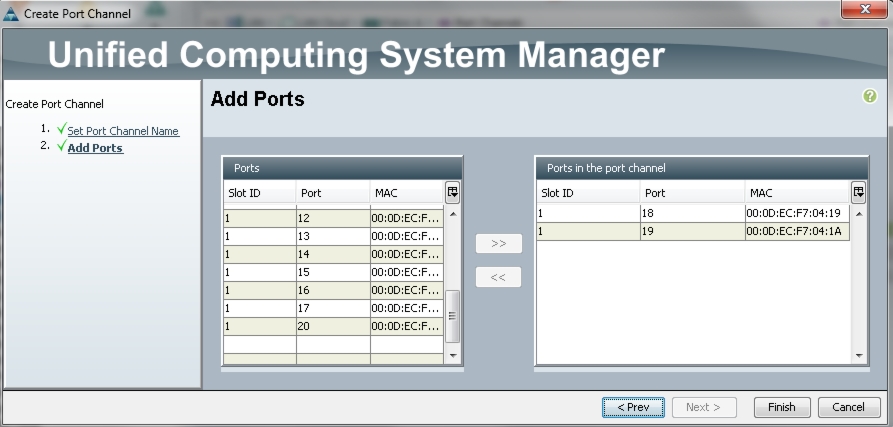Click the Cisco app icon in title bar
893x427 pixels.
coord(11,13)
